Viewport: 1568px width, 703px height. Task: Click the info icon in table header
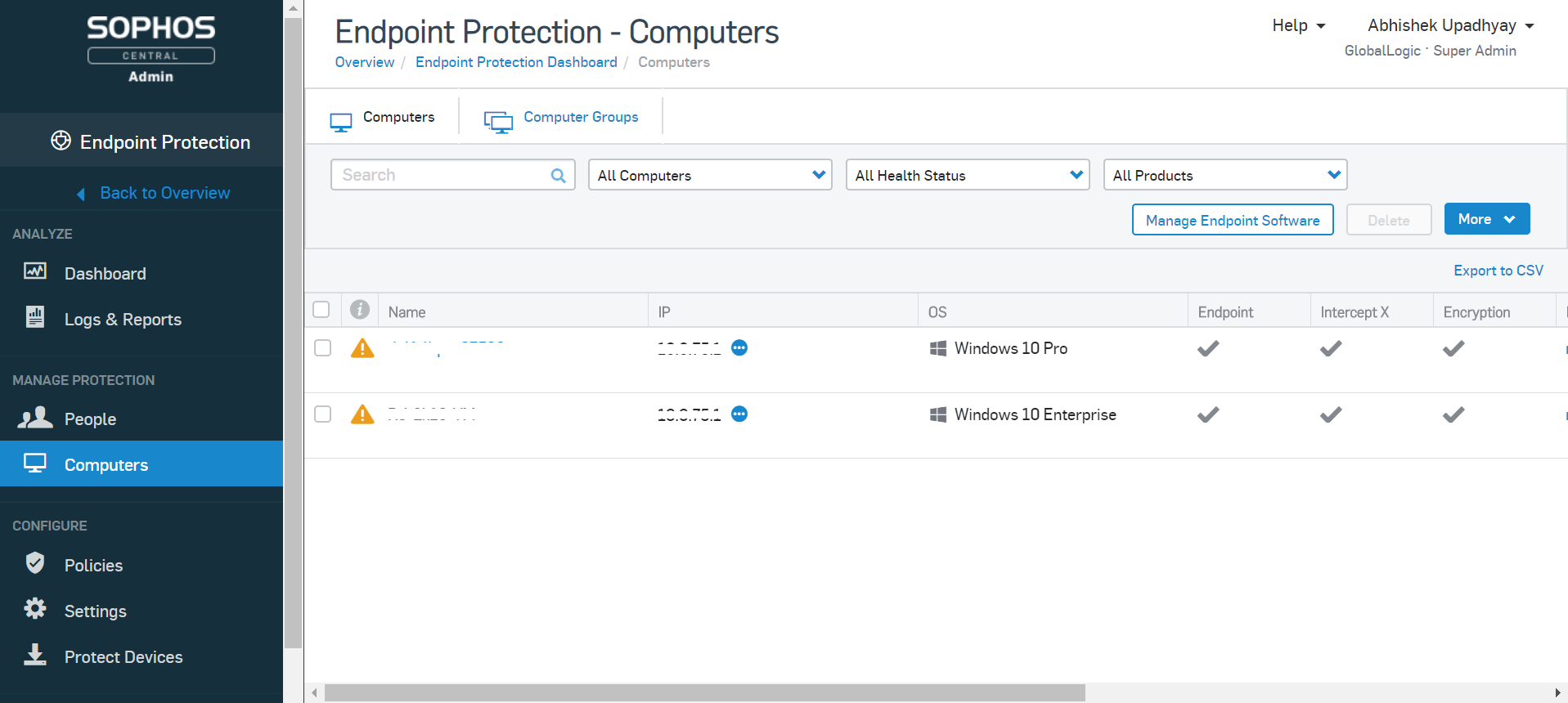point(359,310)
